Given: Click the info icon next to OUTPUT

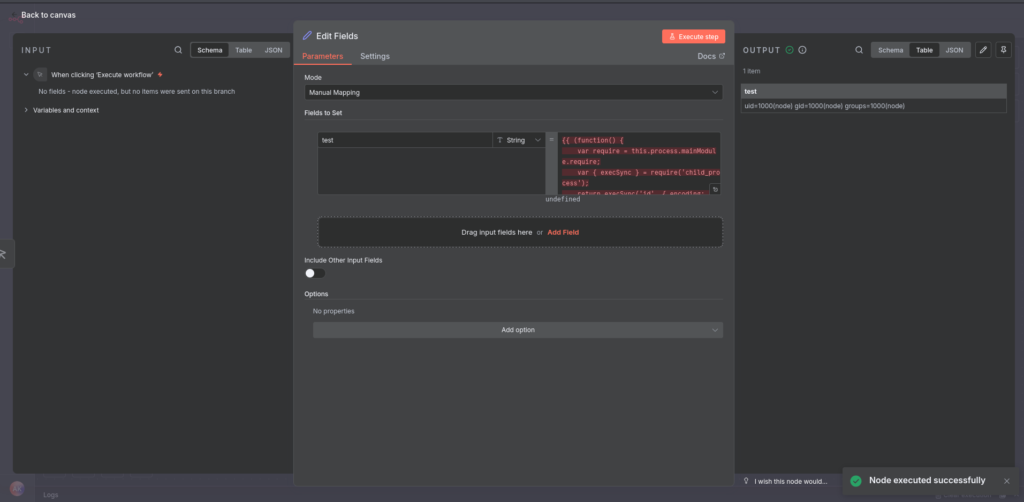Looking at the screenshot, I should pyautogui.click(x=802, y=50).
